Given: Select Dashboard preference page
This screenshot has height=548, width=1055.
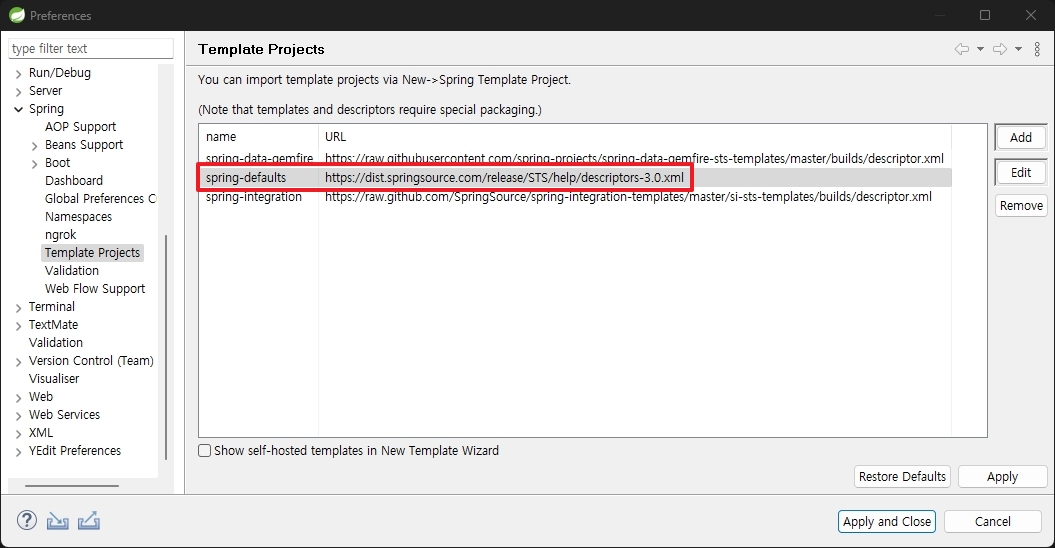Looking at the screenshot, I should (74, 180).
